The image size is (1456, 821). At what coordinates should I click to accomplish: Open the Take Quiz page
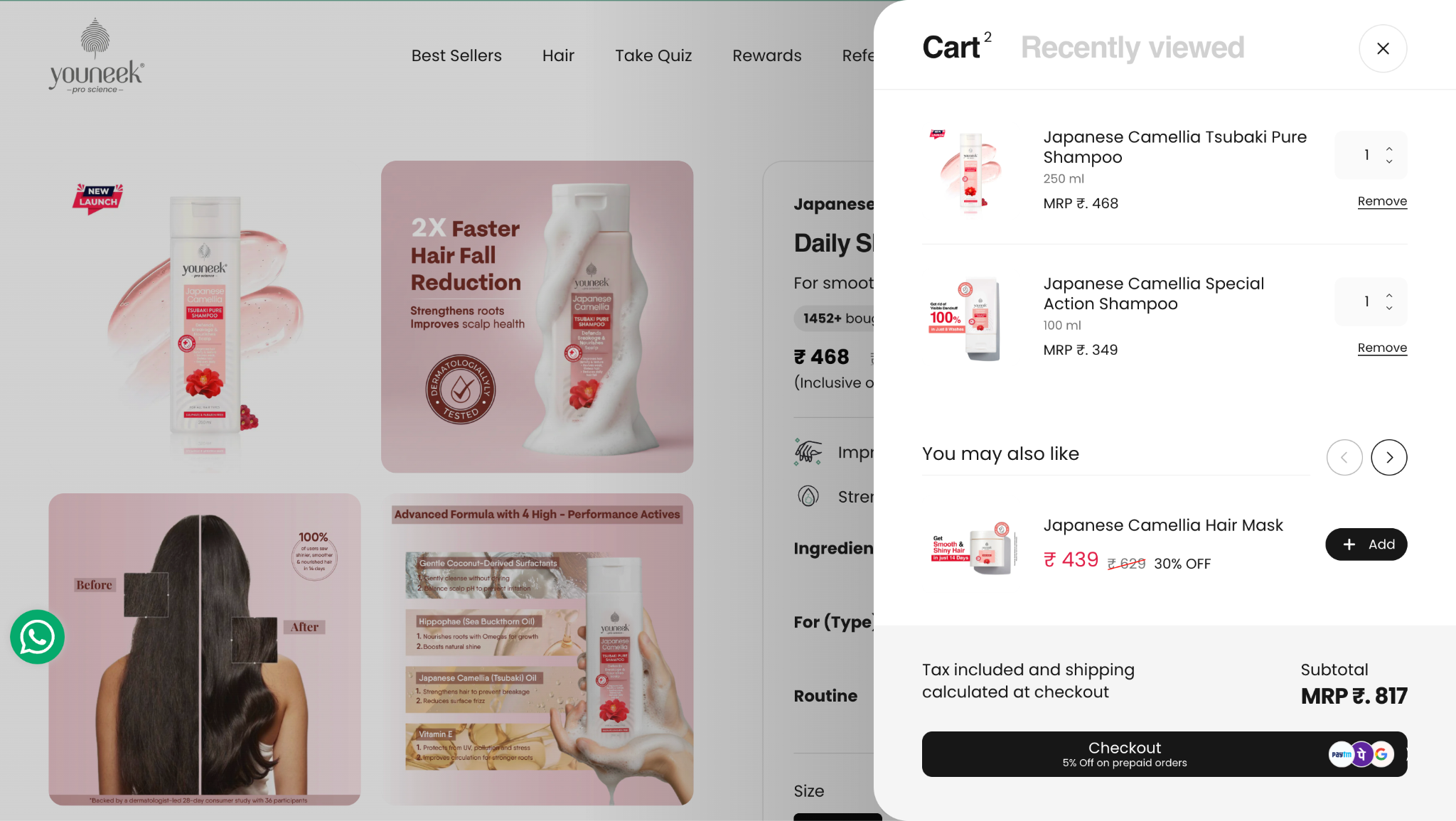pos(653,55)
